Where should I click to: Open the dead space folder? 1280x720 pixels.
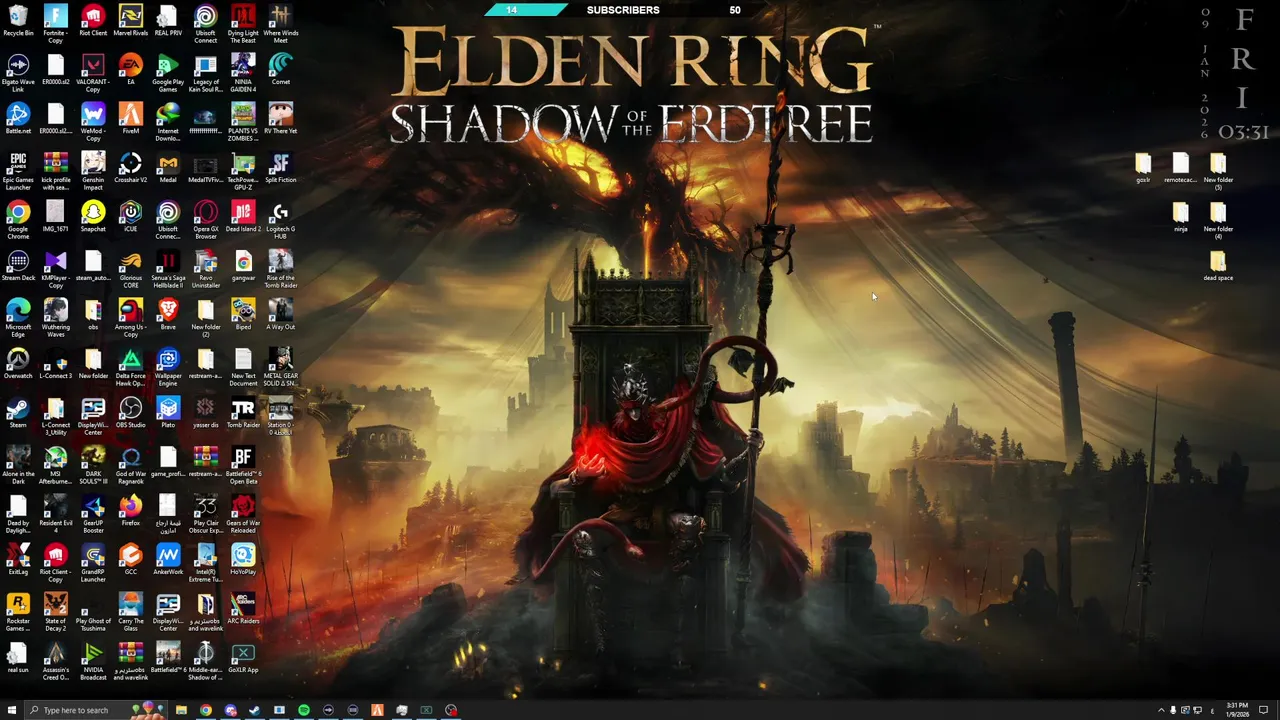(x=1218, y=266)
